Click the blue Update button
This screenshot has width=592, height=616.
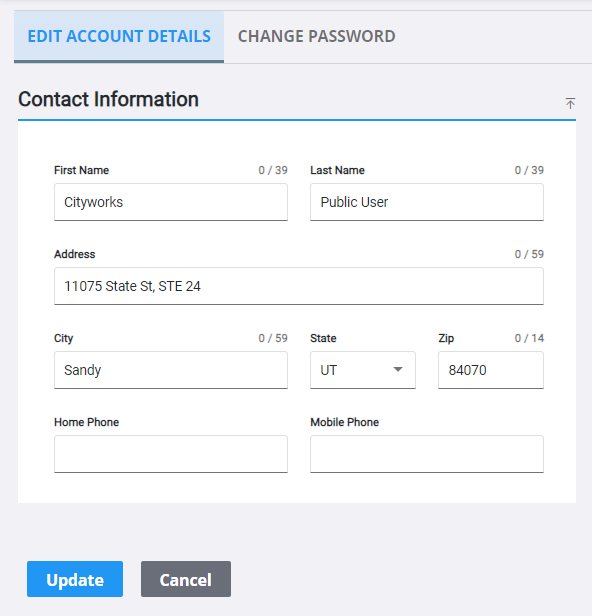[x=75, y=579]
